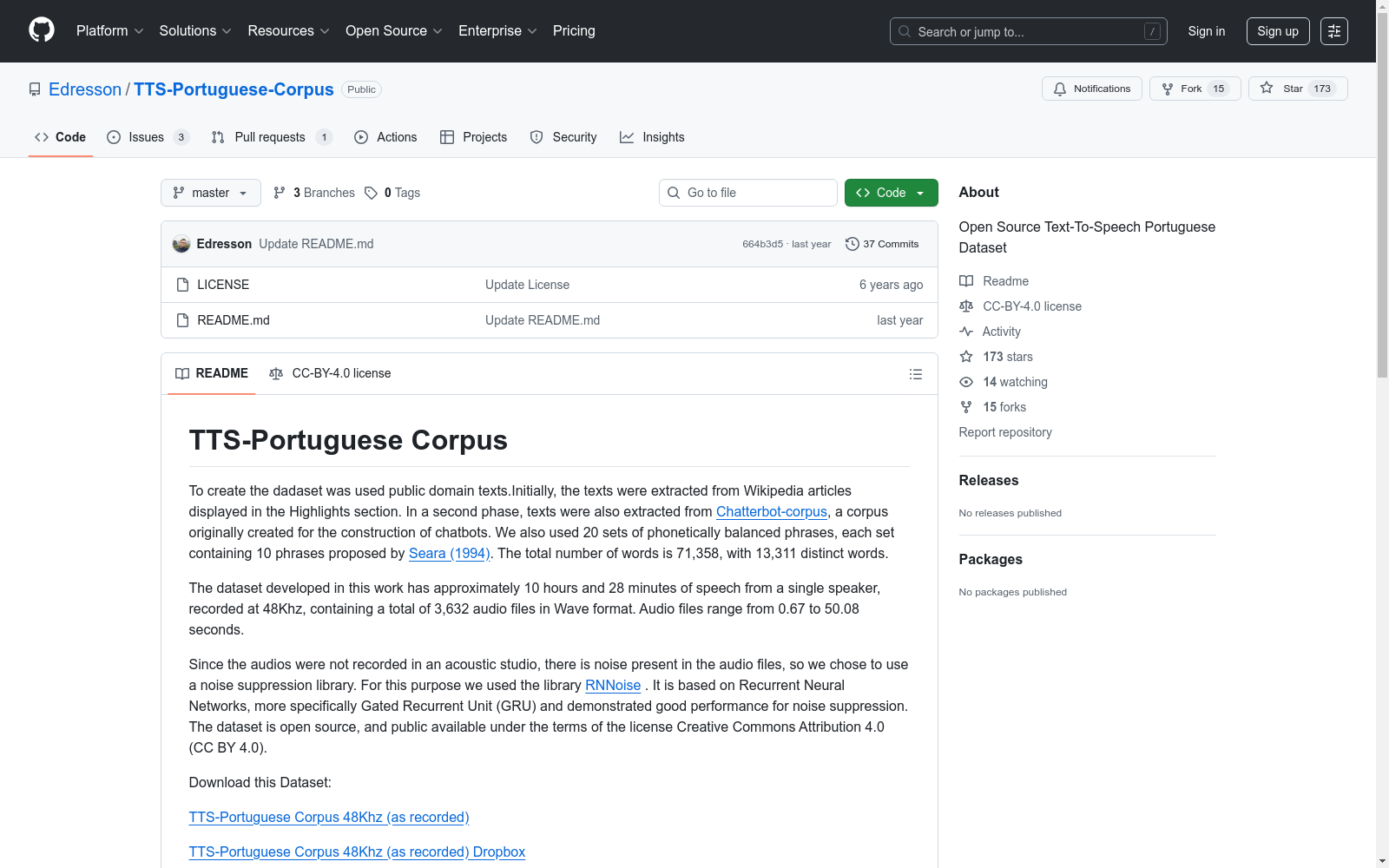The image size is (1389, 868).
Task: Click the Search or jump to field
Action: (1028, 31)
